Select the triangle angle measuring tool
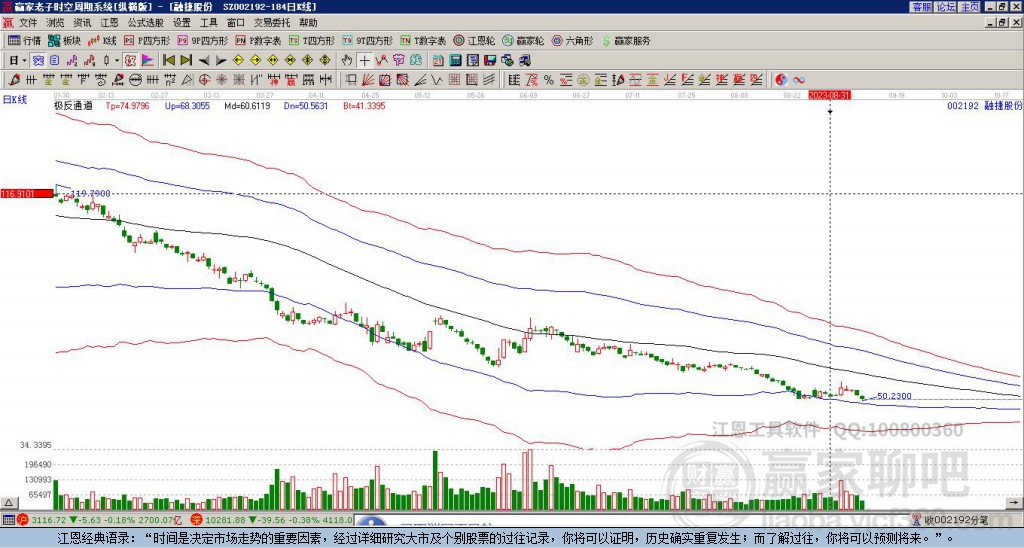This screenshot has width=1024, height=548. coord(187,80)
